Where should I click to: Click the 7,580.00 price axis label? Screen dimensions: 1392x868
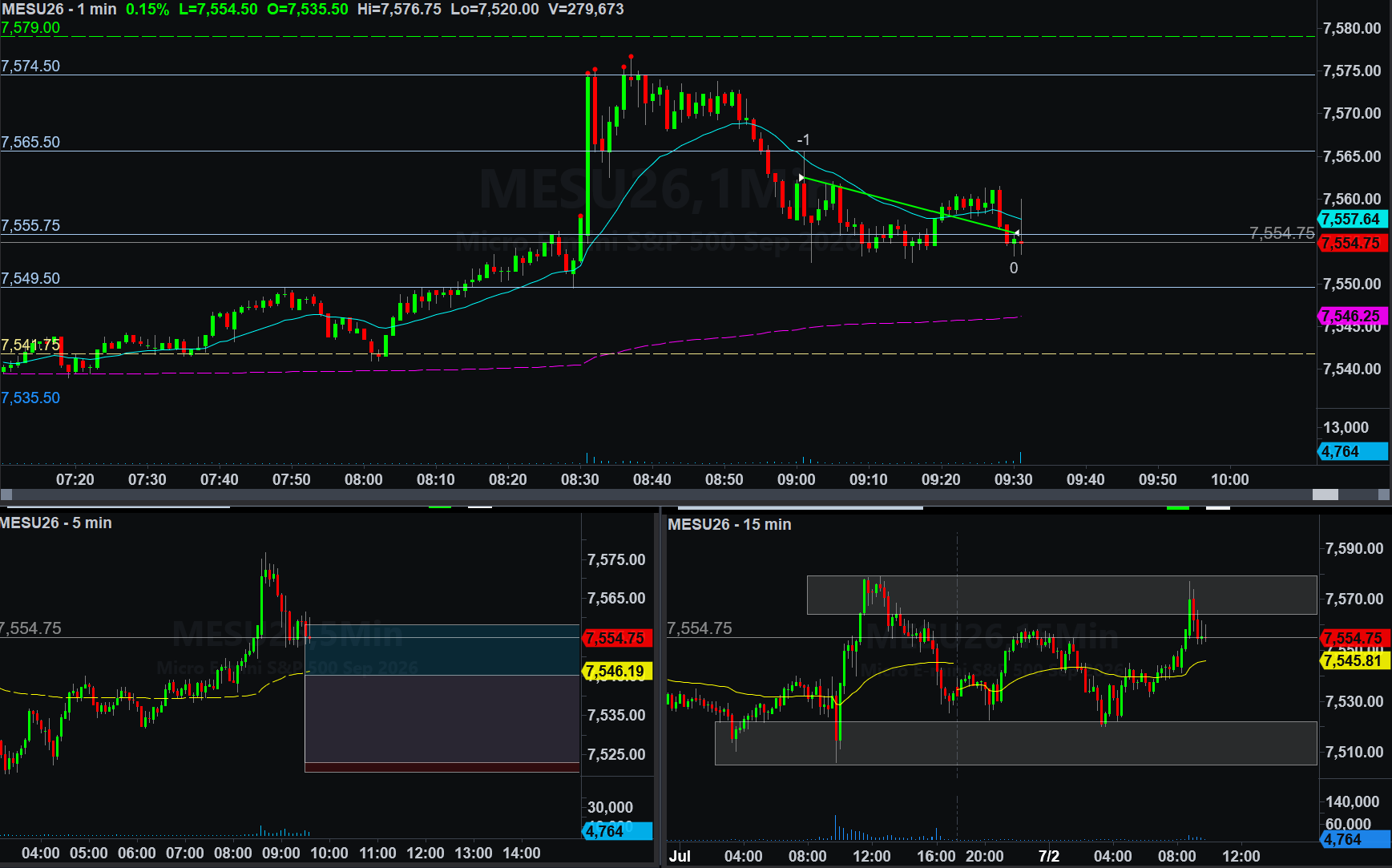point(1352,28)
